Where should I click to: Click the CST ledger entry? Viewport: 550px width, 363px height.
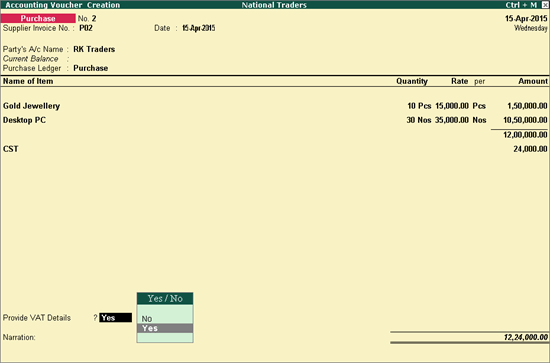tap(11, 149)
